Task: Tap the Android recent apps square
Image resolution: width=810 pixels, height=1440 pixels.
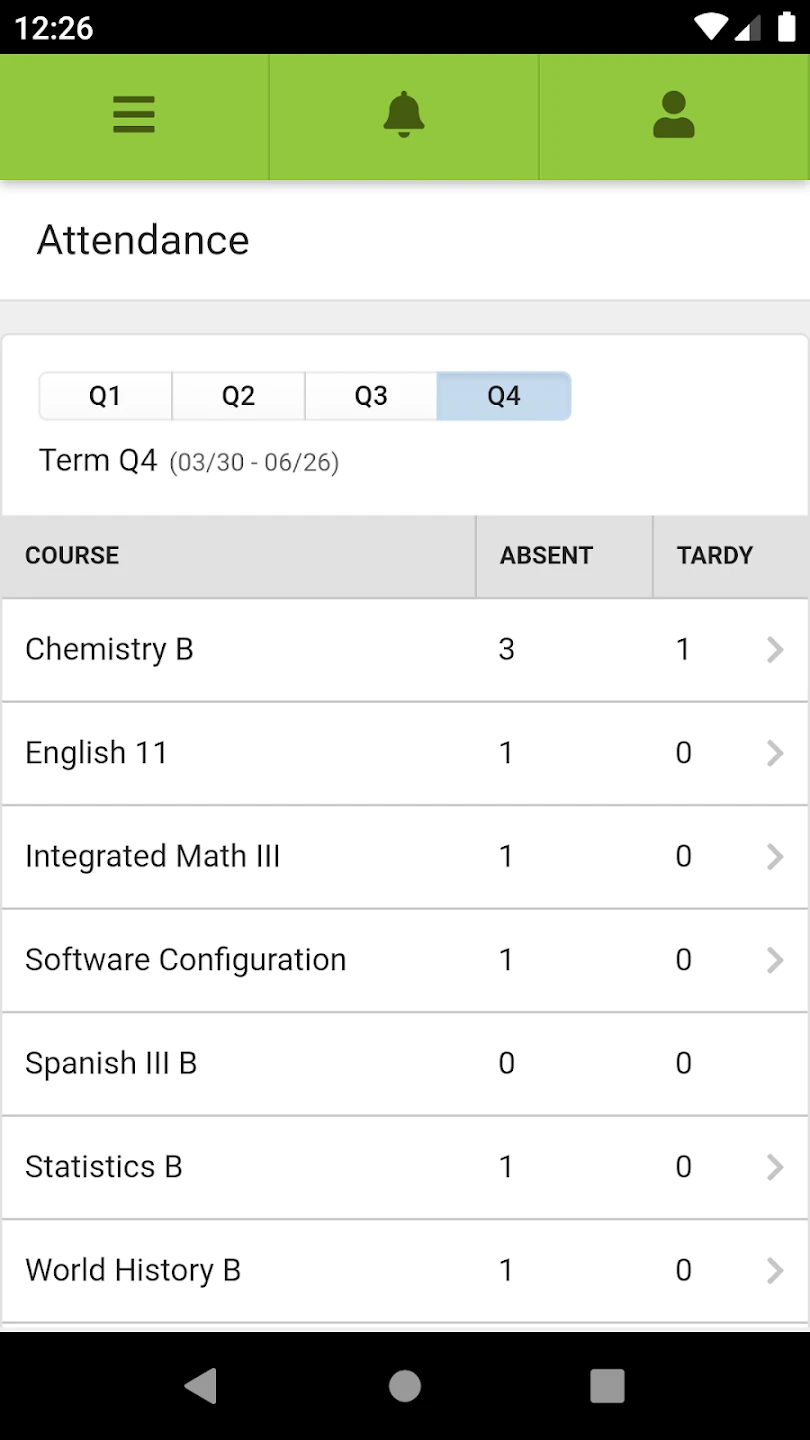Action: [607, 1386]
